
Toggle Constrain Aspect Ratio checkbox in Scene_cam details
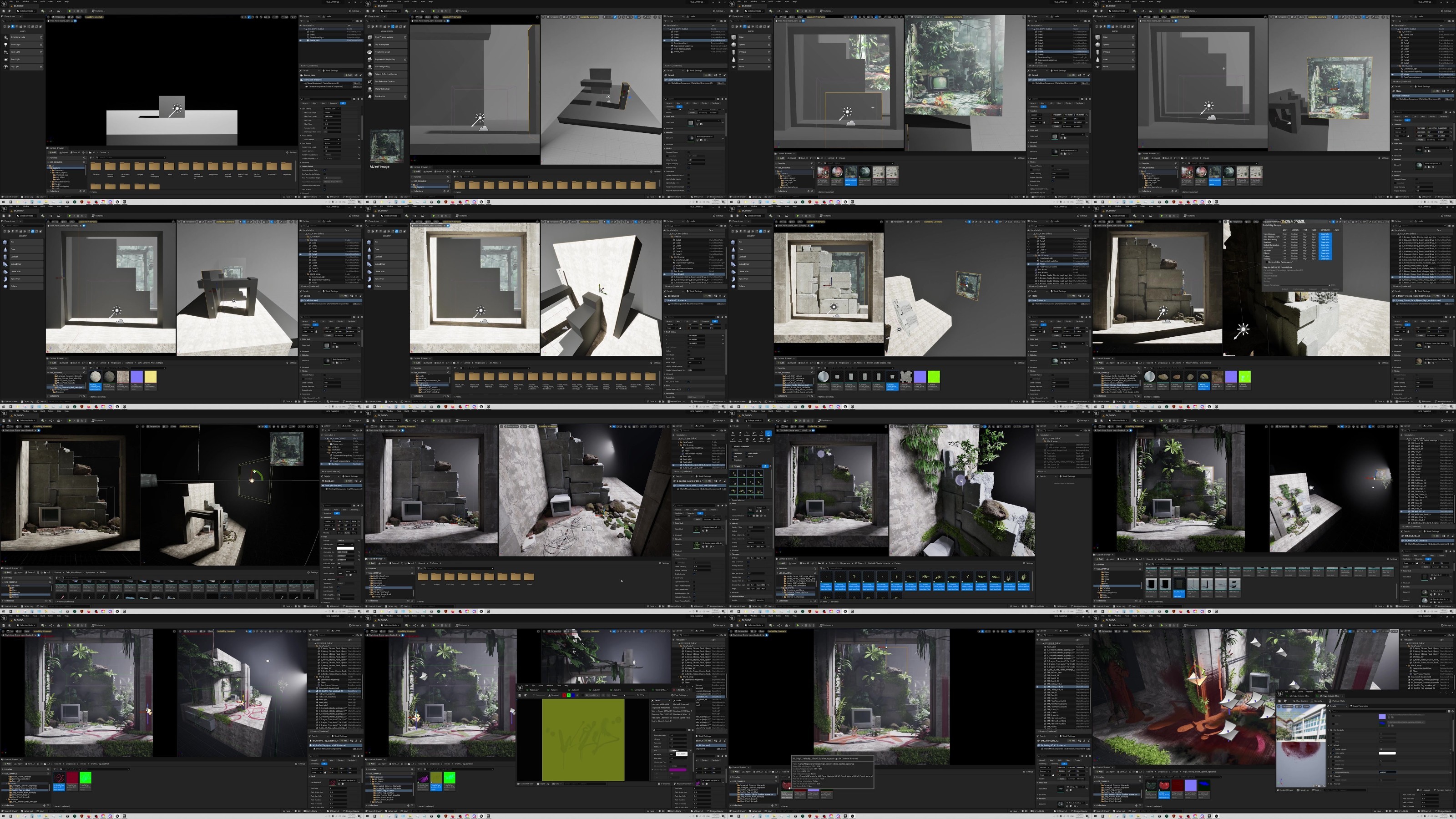click(325, 171)
